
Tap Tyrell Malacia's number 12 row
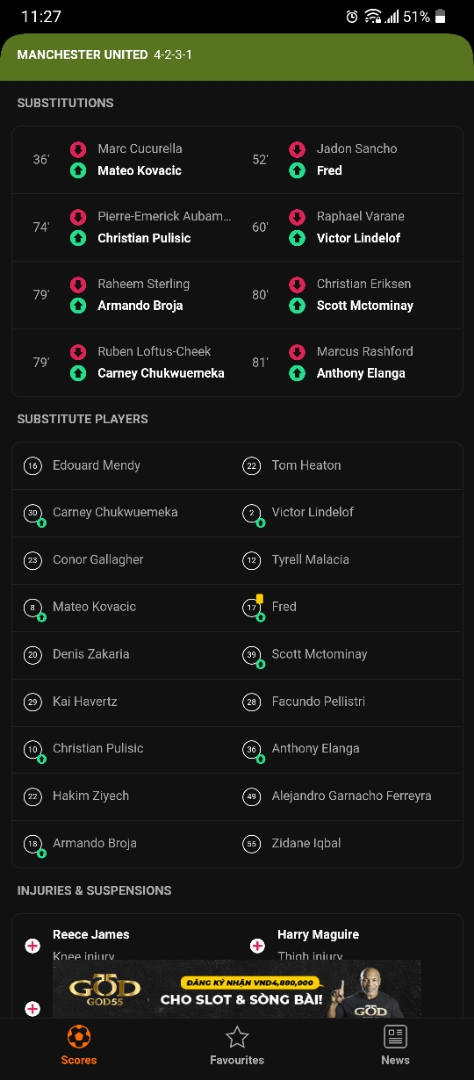tap(351, 560)
